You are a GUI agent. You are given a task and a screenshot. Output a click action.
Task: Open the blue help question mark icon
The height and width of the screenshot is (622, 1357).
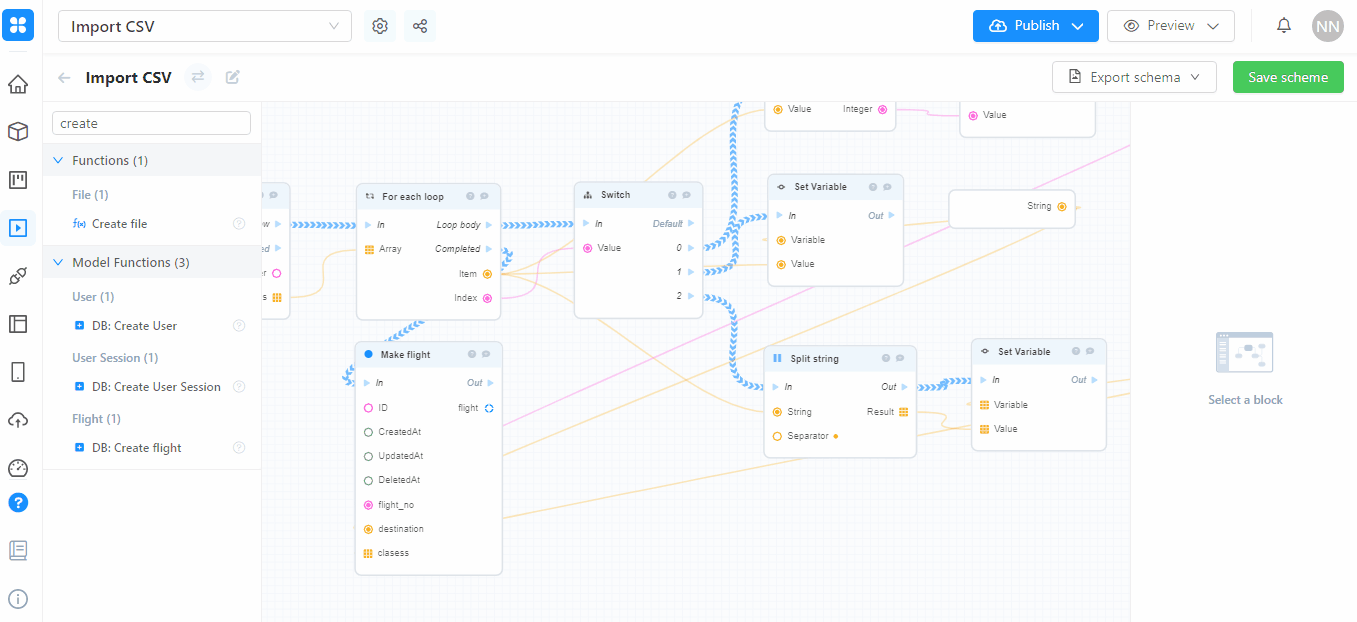18,502
